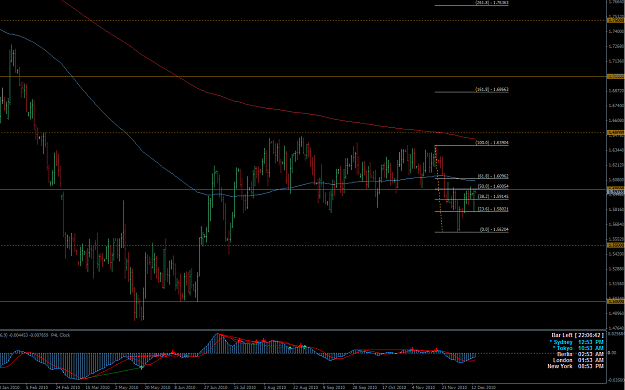The width and height of the screenshot is (625, 390).
Task: Click the 9 Sep 2010 date label
Action: point(334,387)
